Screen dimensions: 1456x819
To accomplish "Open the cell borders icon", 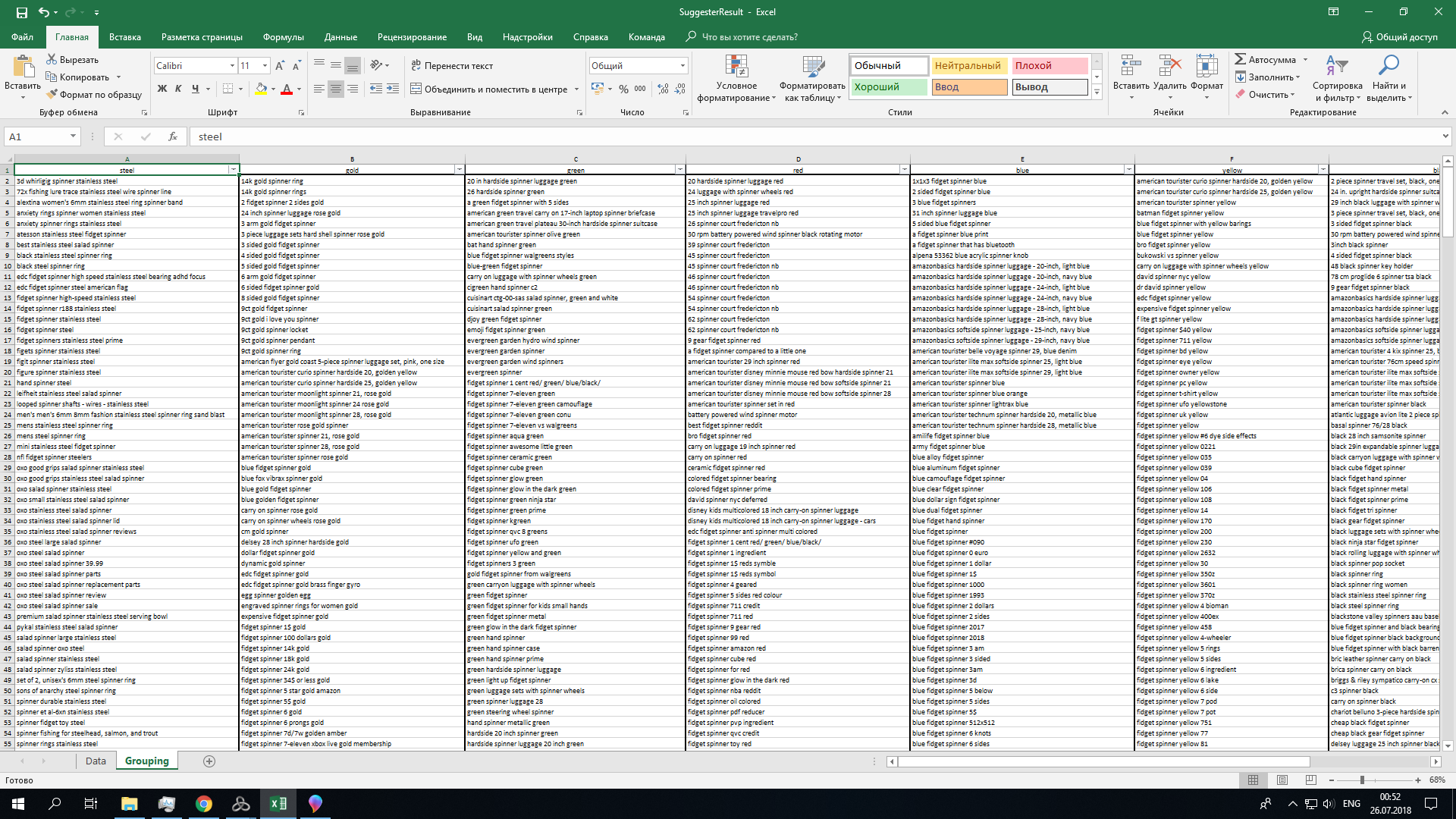I will pos(227,89).
